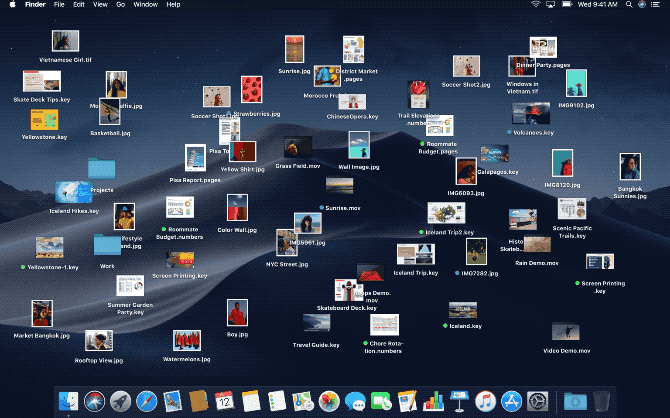The height and width of the screenshot is (418, 670).
Task: Open the Apple menu
Action: (x=9, y=5)
